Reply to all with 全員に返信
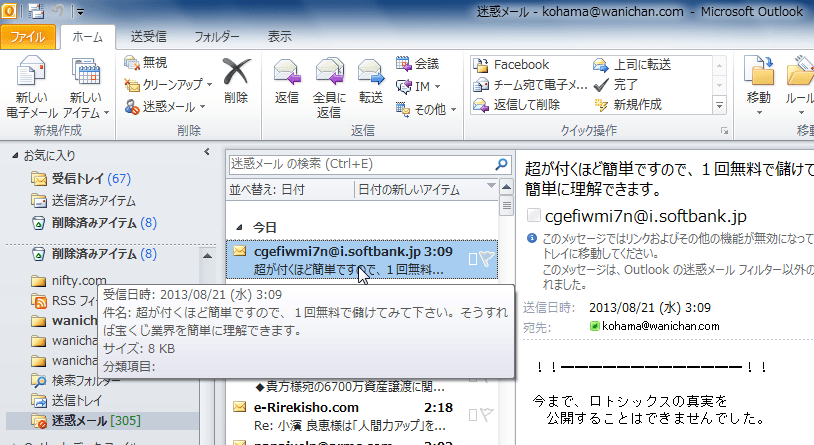 tap(329, 87)
